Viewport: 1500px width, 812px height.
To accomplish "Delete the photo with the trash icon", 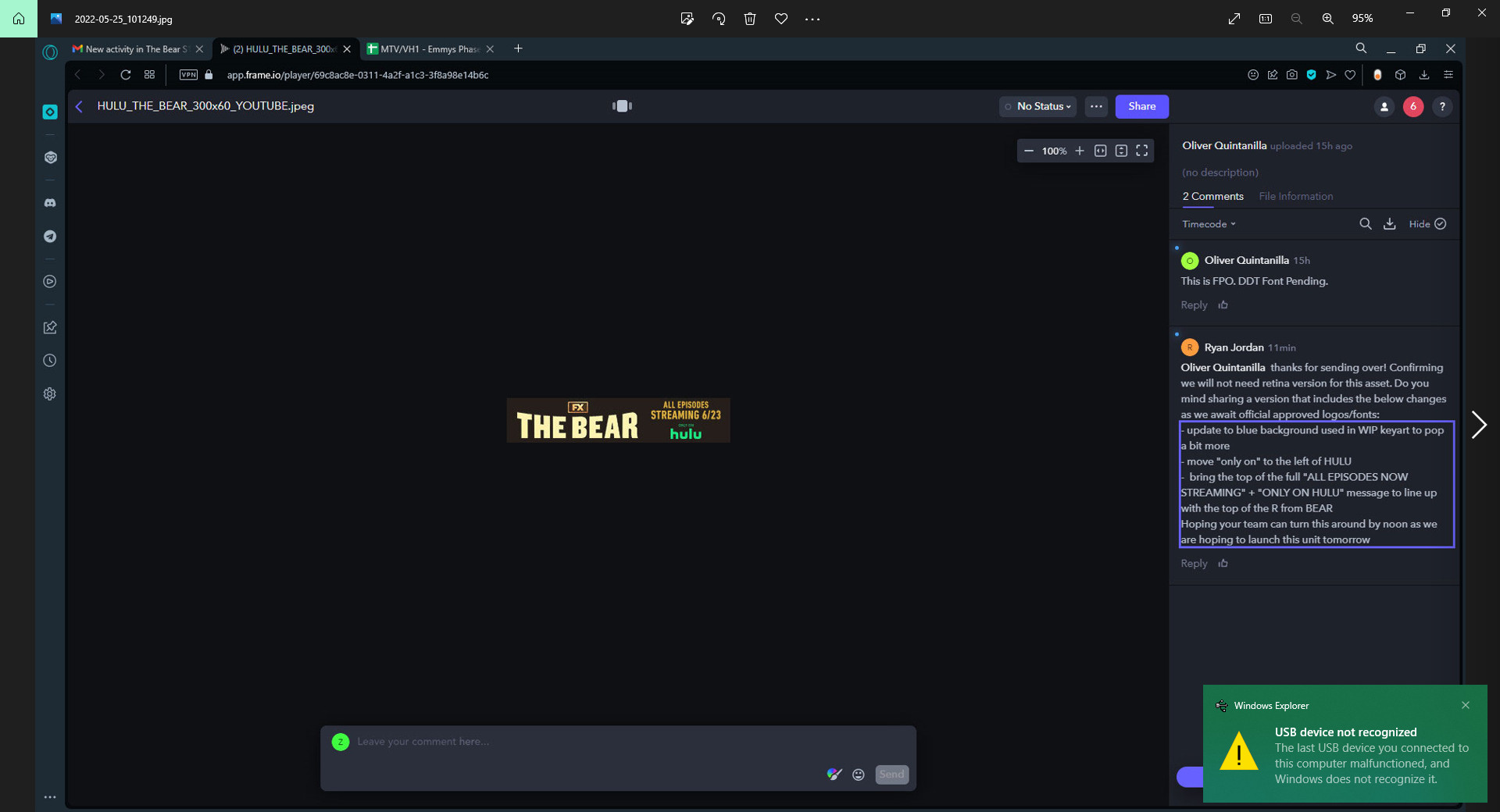I will click(x=749, y=19).
